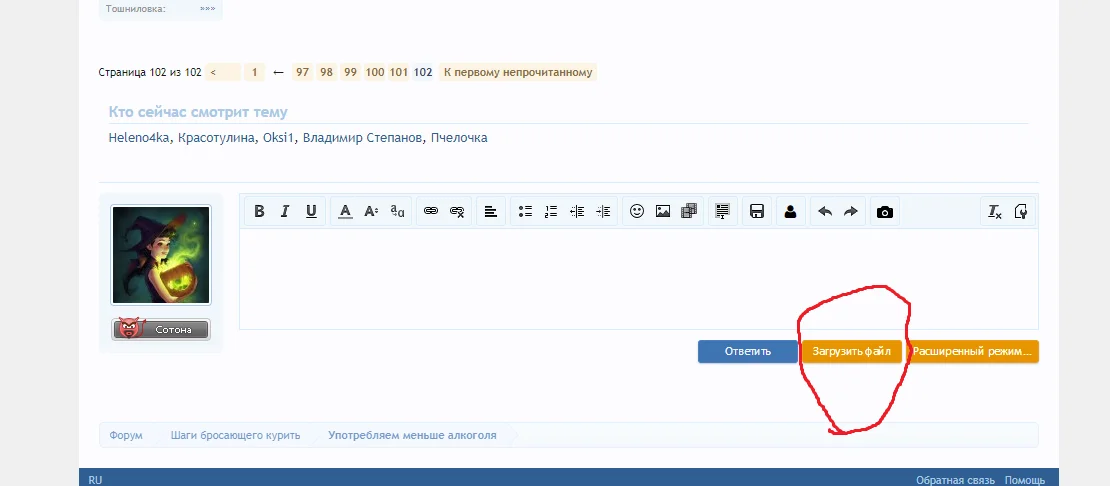Image resolution: width=1110 pixels, height=486 pixels.
Task: Open Oksi1's profile
Action: point(278,138)
